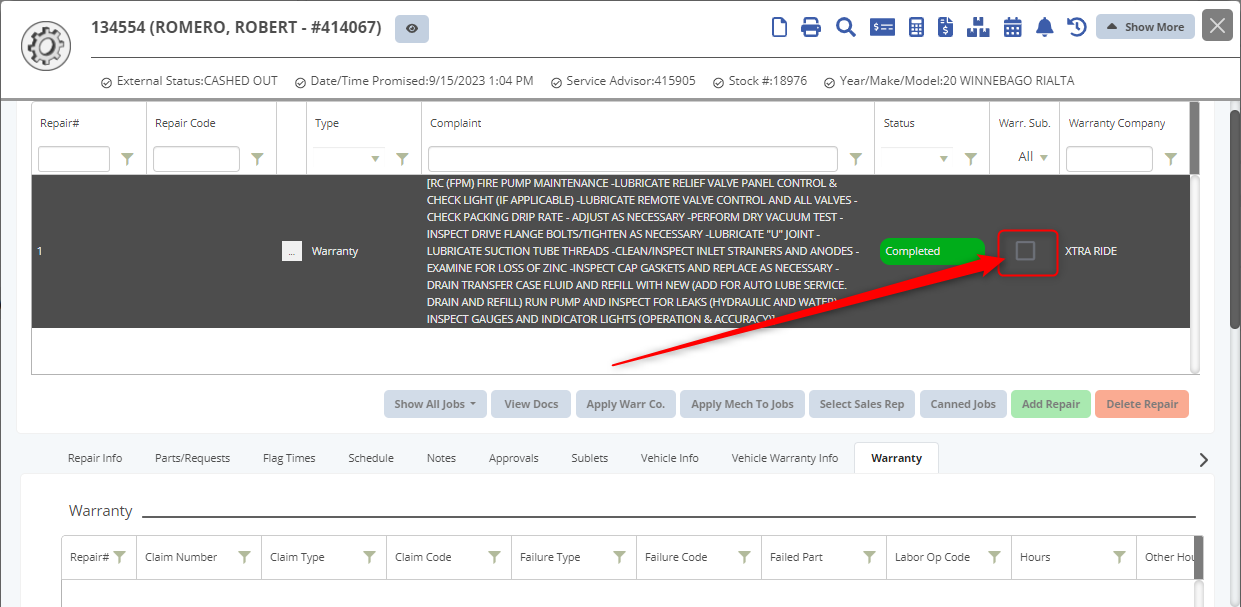
Task: Click the View Docs button
Action: (x=531, y=404)
